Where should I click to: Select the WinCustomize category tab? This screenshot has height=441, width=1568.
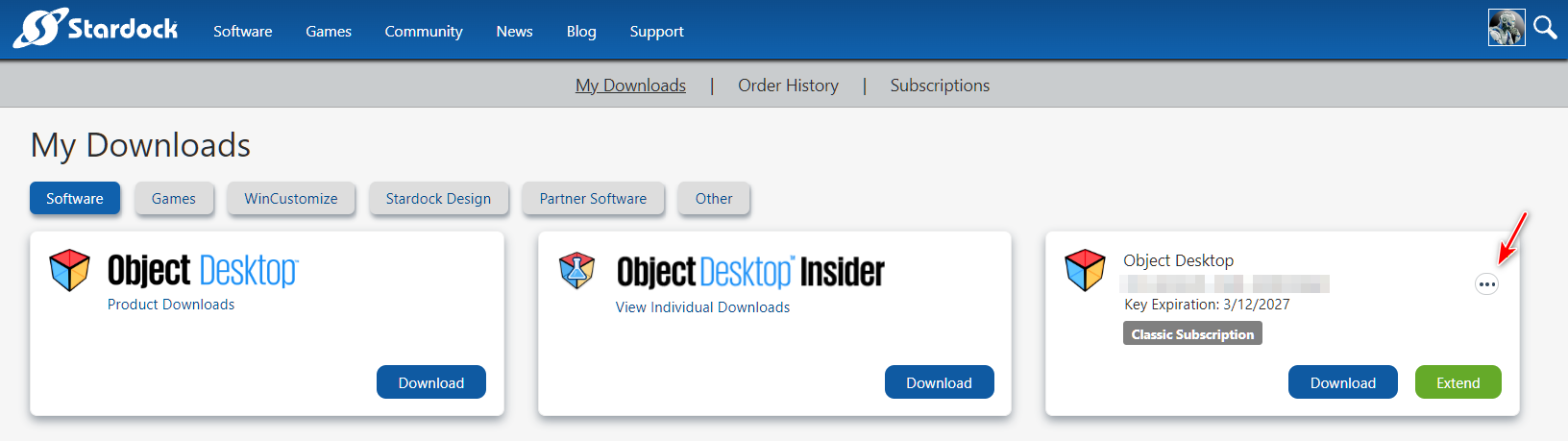[291, 199]
